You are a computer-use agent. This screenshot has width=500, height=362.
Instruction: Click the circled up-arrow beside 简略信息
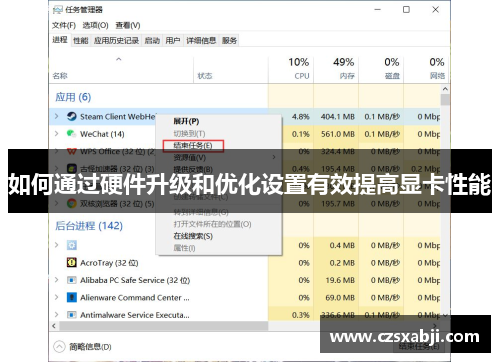pyautogui.click(x=59, y=347)
